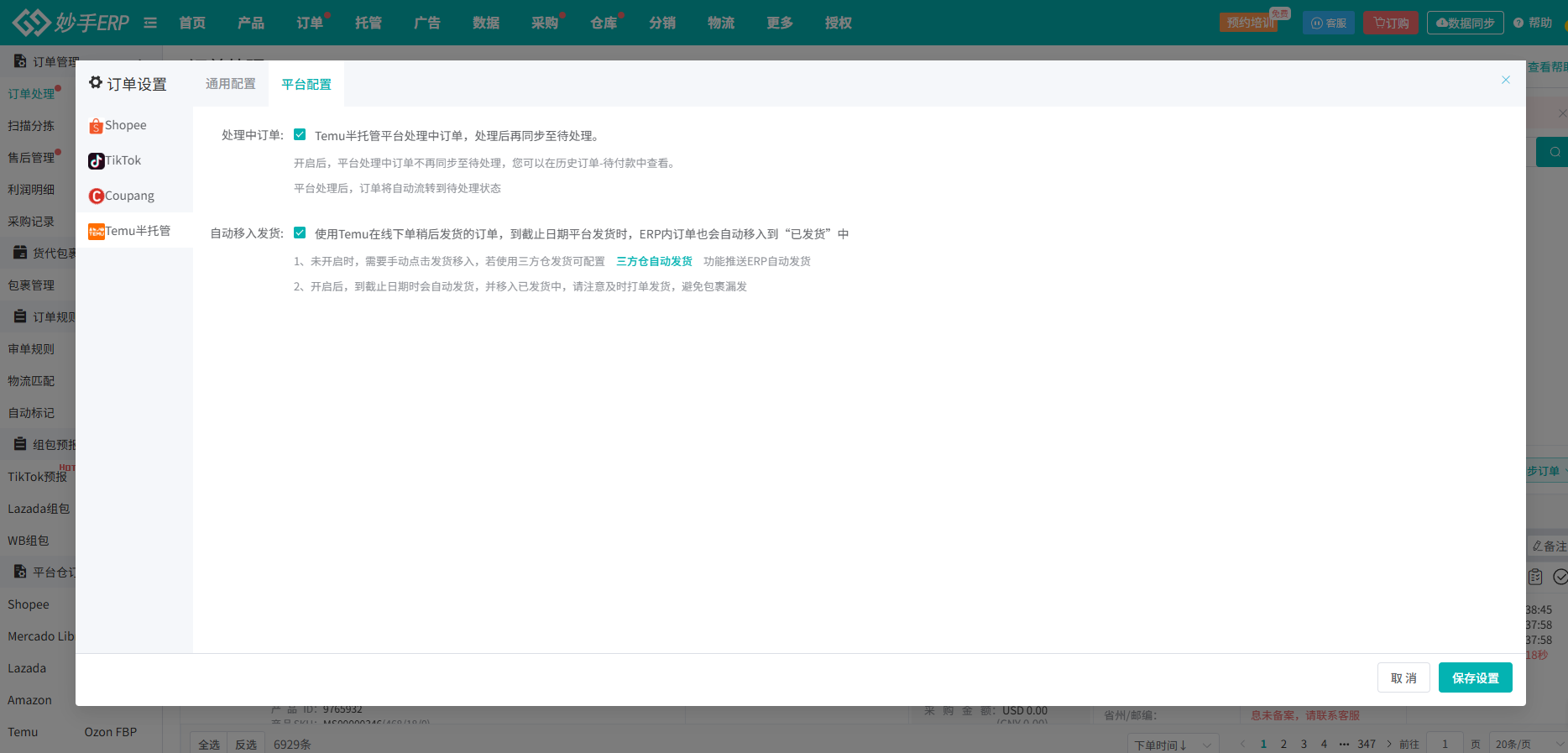Click the check-circle icon at right edge
The height and width of the screenshot is (753, 1568).
click(x=1560, y=577)
